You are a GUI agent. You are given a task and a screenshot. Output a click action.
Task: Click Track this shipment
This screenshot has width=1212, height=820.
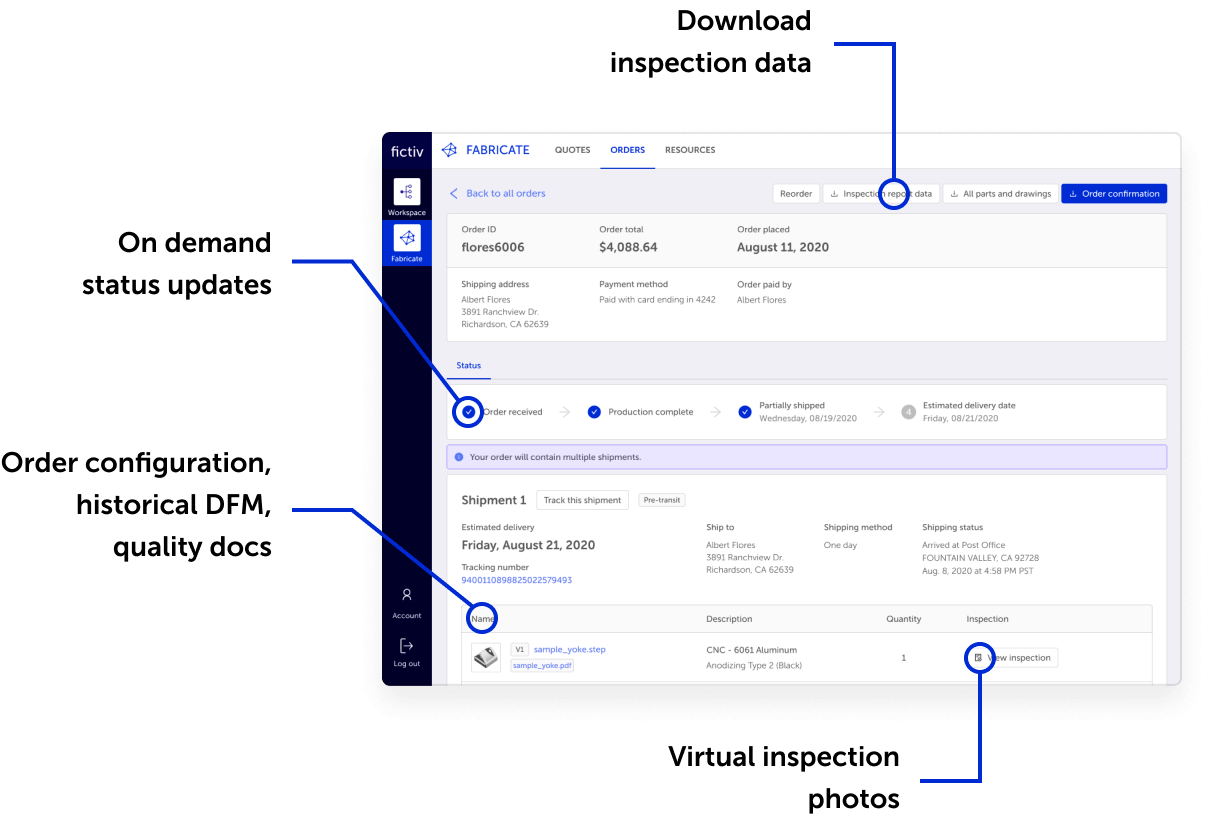click(582, 499)
